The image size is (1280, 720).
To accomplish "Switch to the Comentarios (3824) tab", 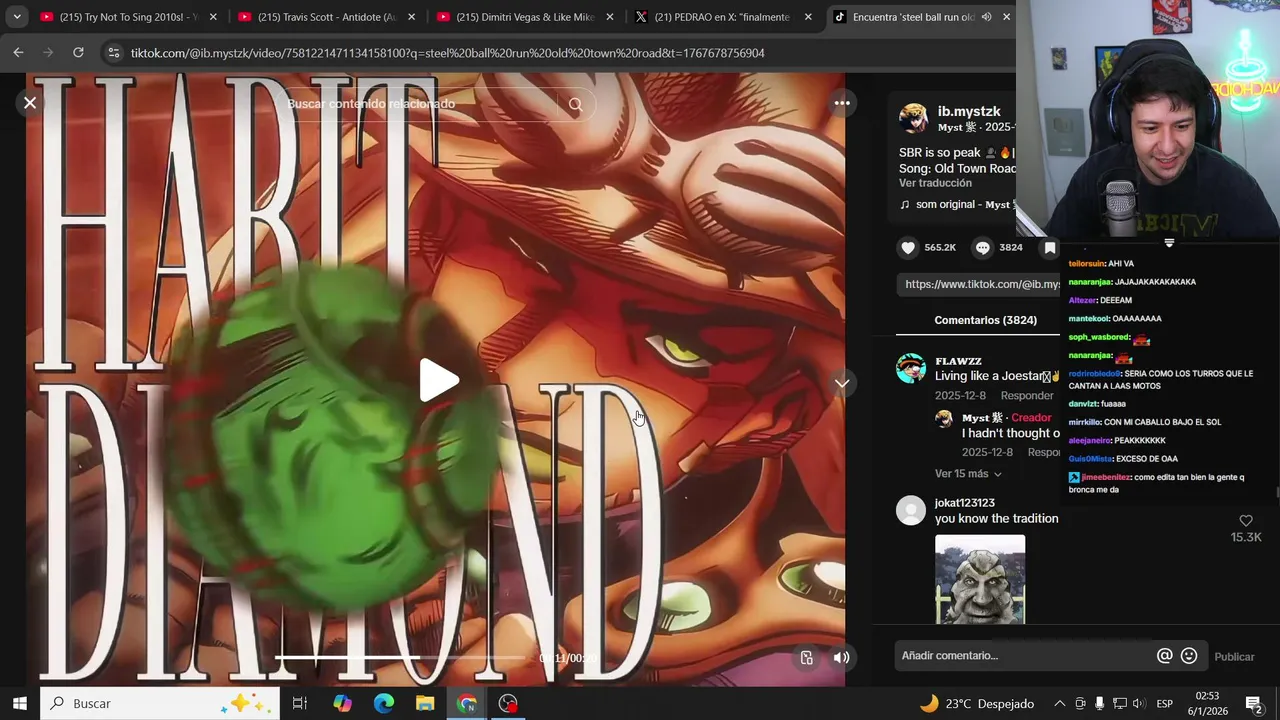I will point(985,320).
